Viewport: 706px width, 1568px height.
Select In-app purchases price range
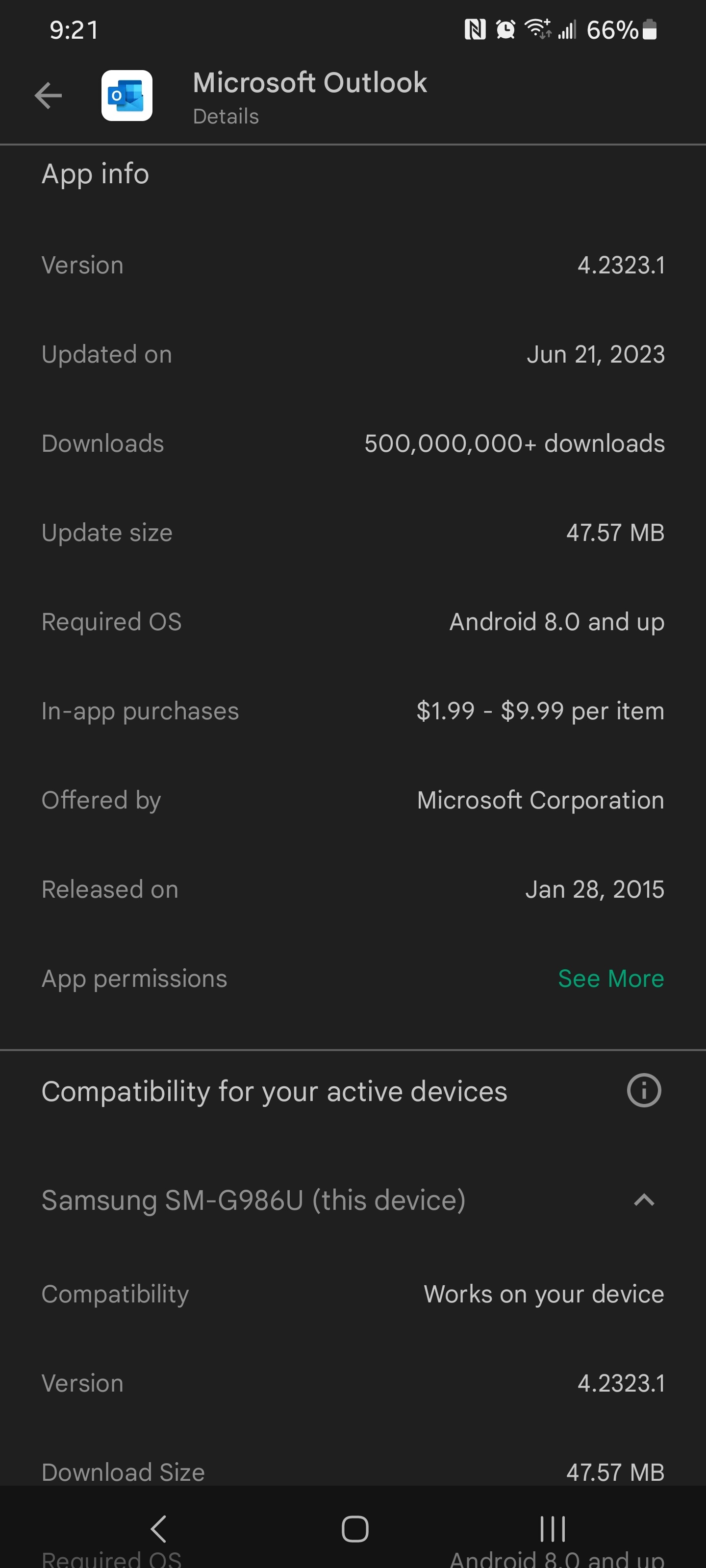click(x=540, y=711)
